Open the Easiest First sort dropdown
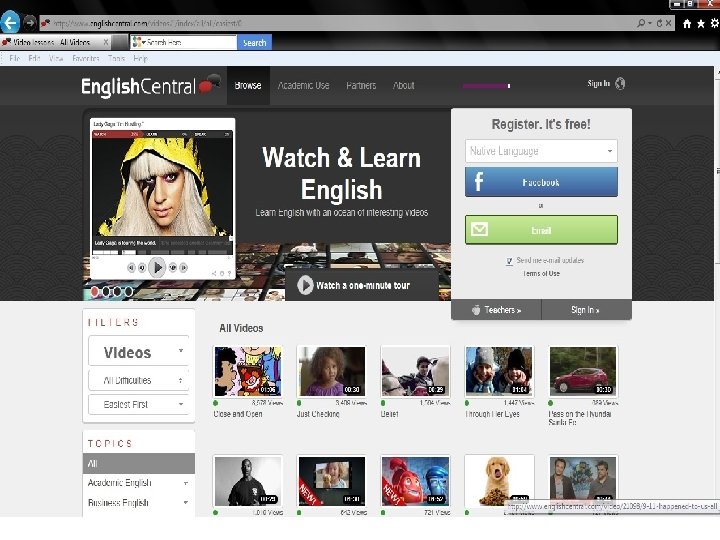Screen dimensions: 720x540 (138, 405)
